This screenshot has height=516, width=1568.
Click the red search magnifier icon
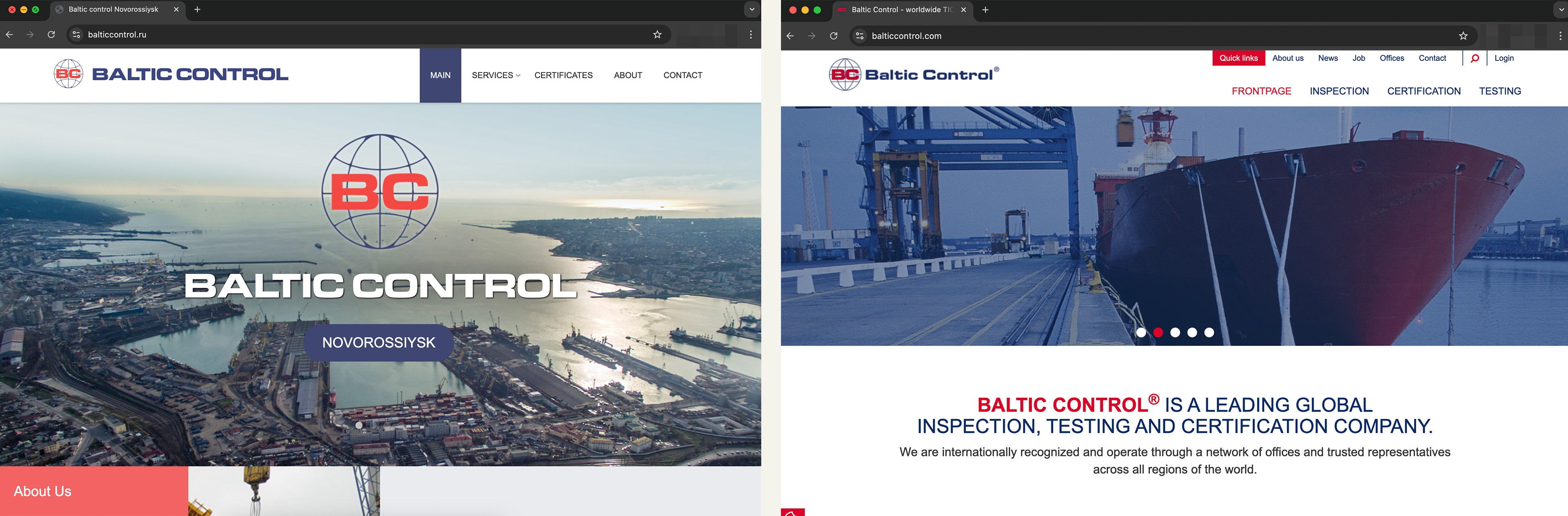1474,58
